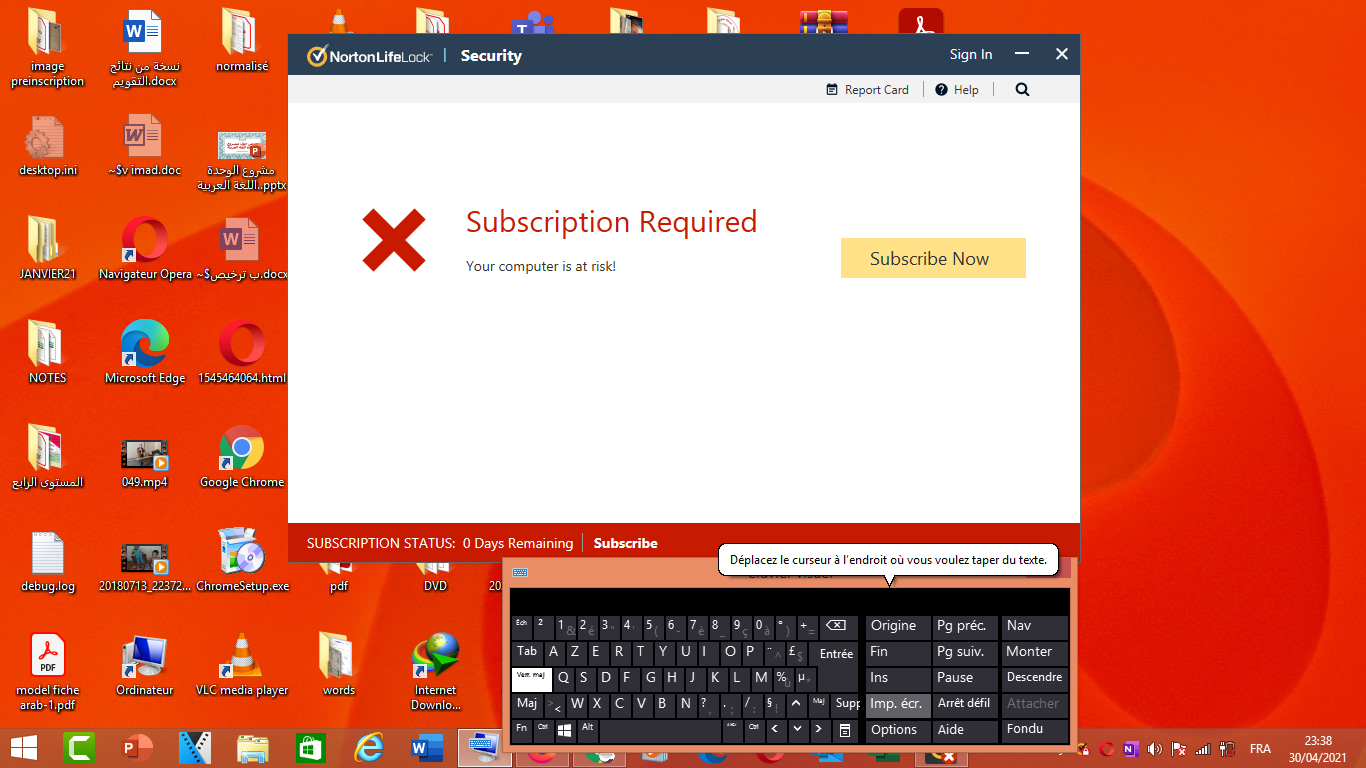Click the context-menu key on on-screen keyboard

[x=845, y=731]
